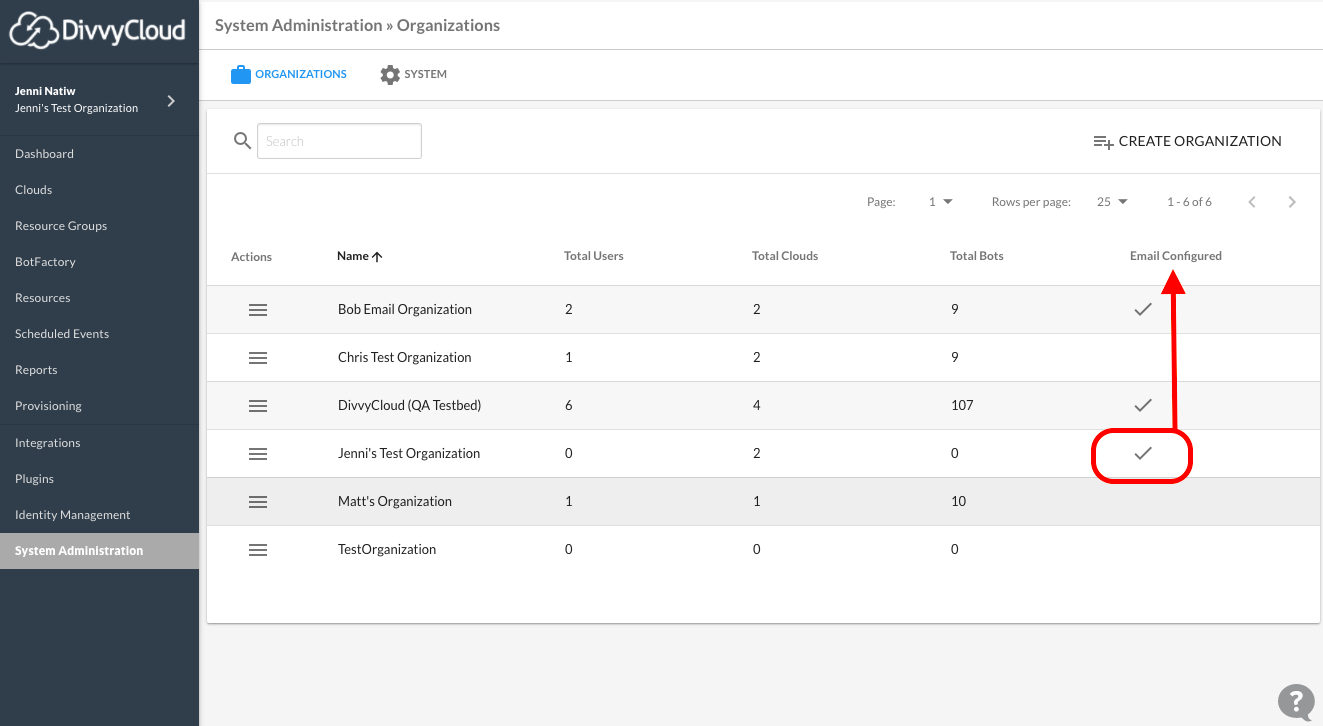Click the search magnifier icon

coord(242,141)
